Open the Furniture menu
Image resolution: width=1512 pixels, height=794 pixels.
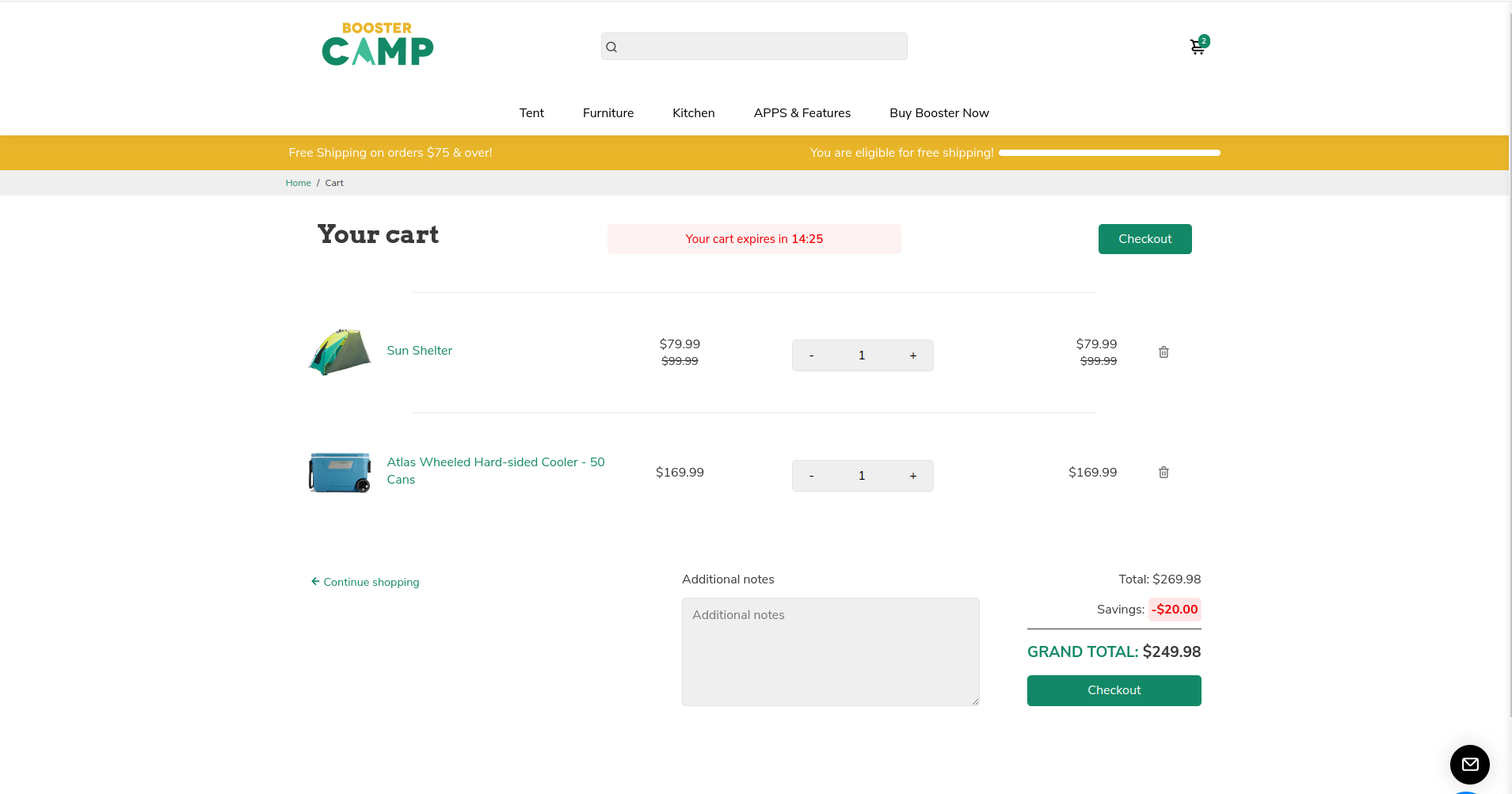(x=608, y=113)
